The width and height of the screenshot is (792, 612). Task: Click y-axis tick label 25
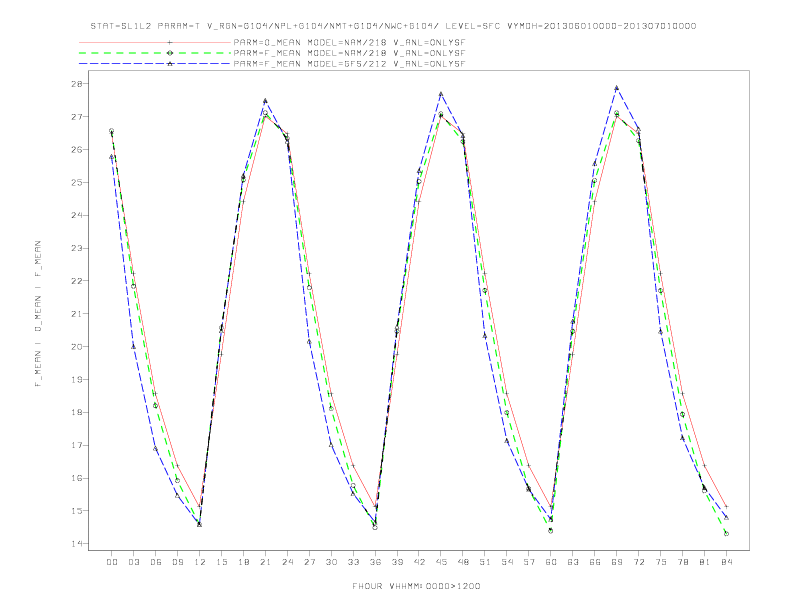pos(77,182)
